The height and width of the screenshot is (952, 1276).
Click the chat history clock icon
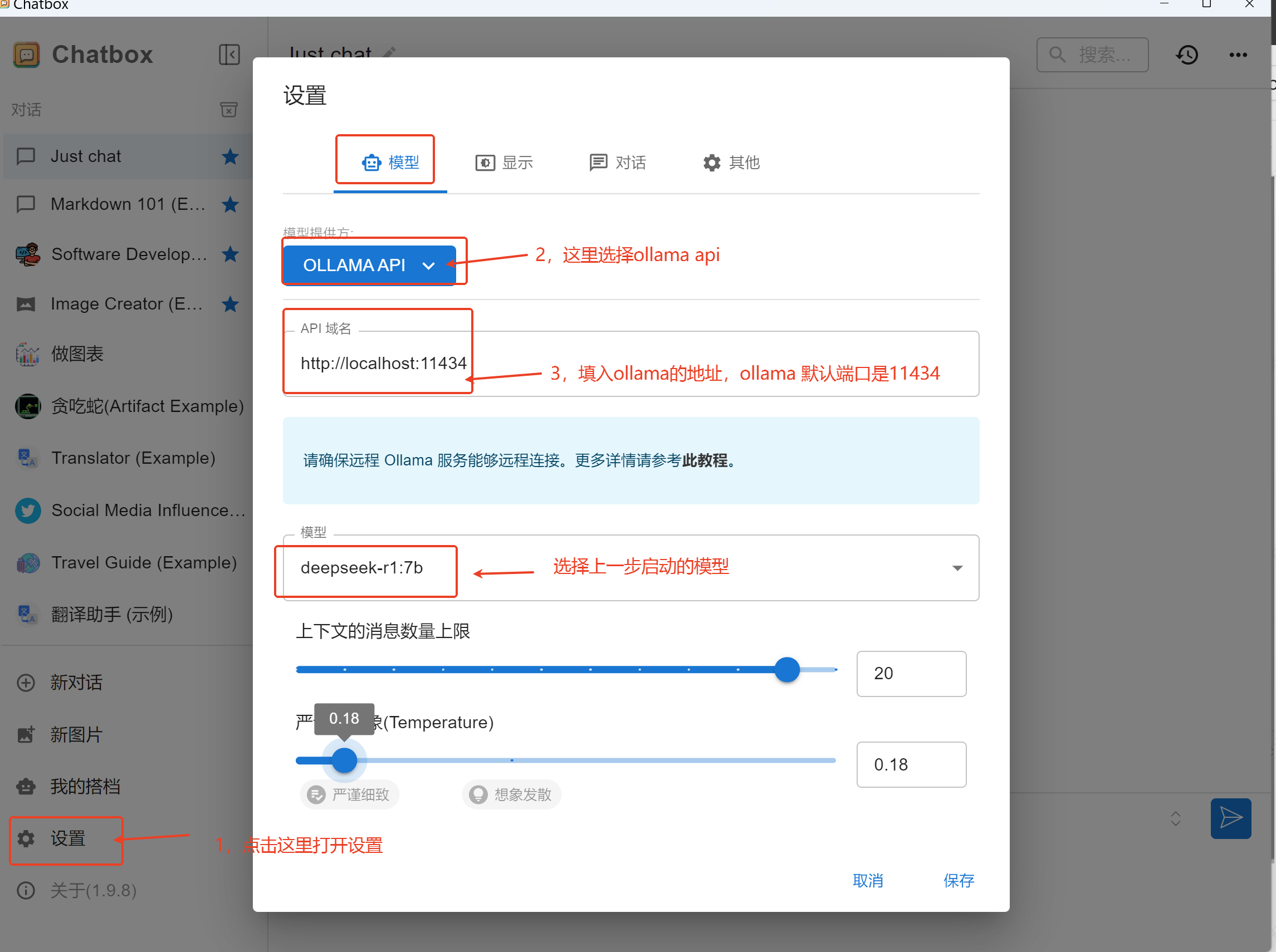[1187, 55]
